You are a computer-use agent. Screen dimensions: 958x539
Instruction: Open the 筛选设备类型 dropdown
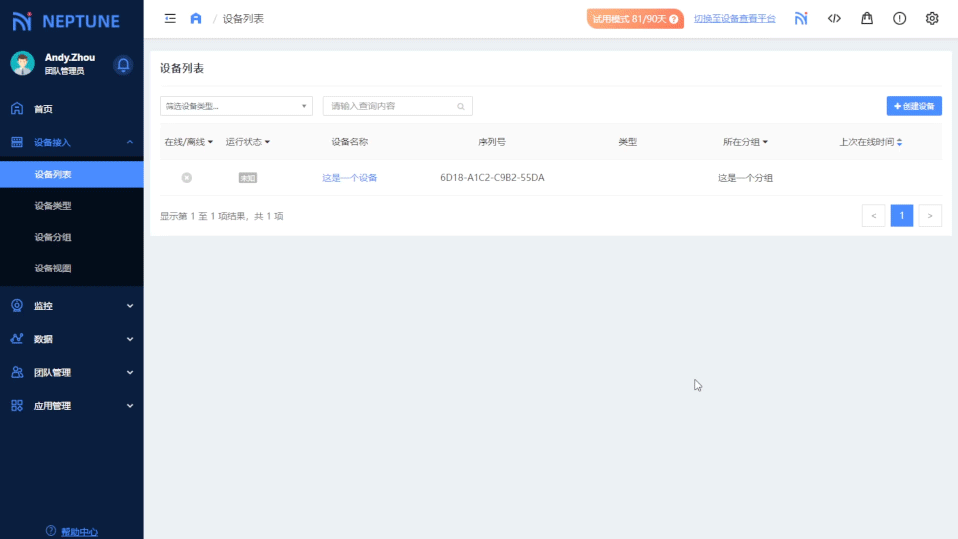pos(236,106)
